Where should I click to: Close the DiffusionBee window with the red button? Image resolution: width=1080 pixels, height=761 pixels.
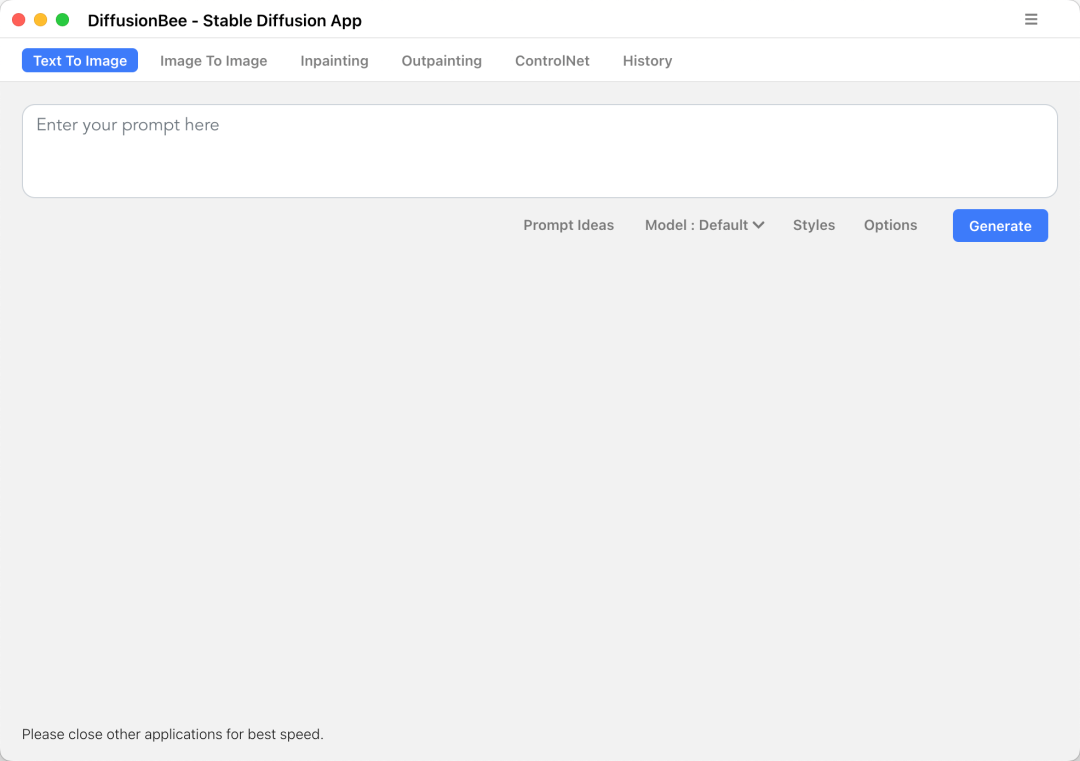point(19,20)
